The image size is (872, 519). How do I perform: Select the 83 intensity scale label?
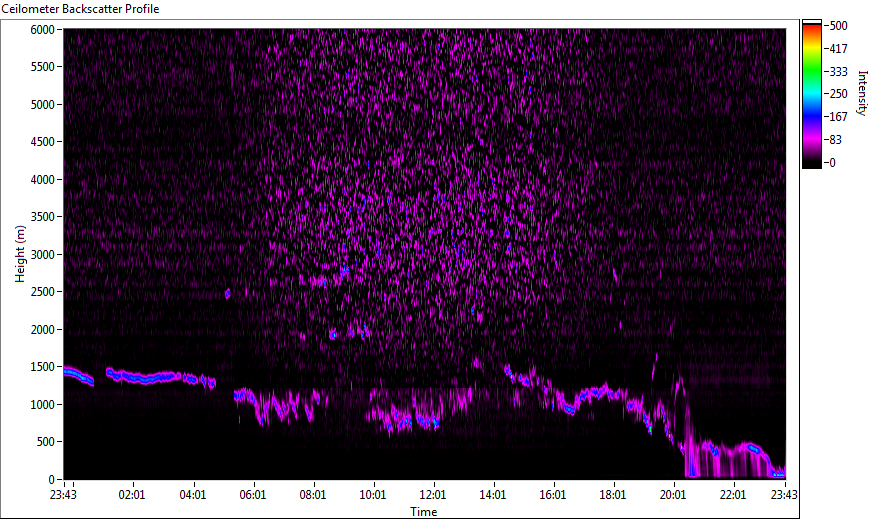(x=835, y=140)
